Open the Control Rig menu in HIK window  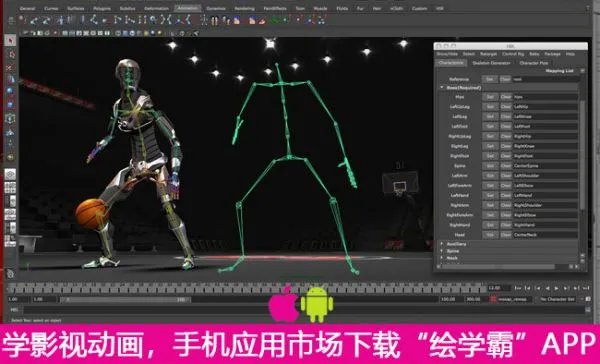[513, 54]
